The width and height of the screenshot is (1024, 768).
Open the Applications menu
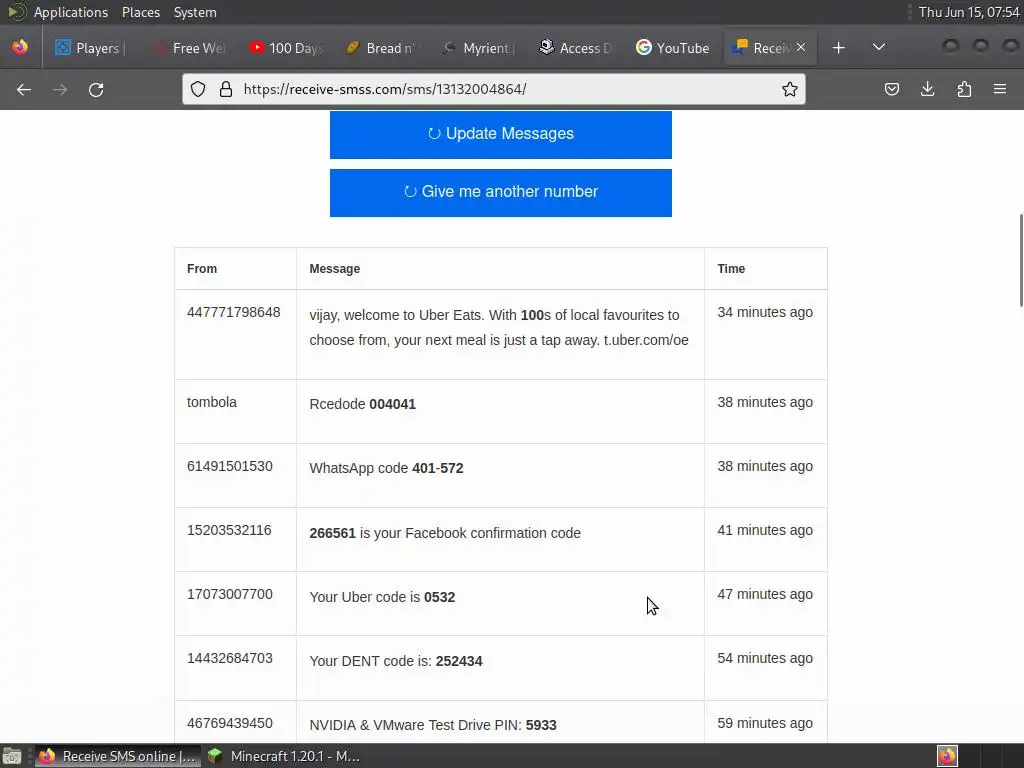coord(71,12)
